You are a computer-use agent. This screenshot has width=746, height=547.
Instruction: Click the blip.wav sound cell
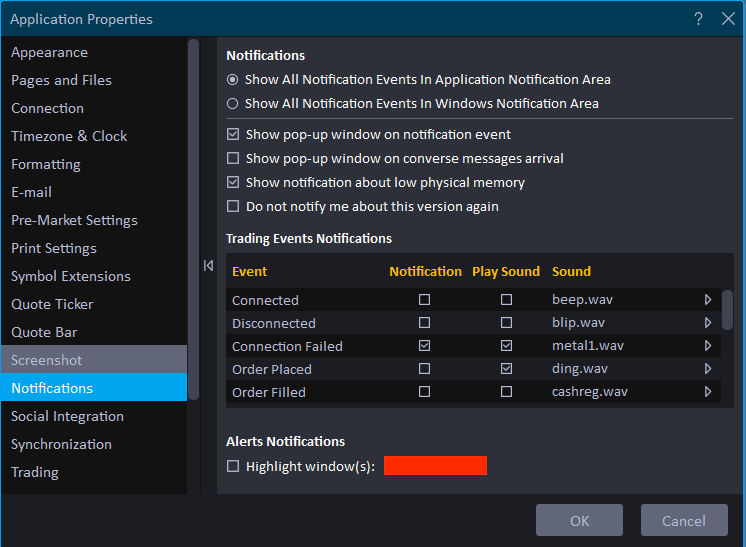pyautogui.click(x=578, y=322)
